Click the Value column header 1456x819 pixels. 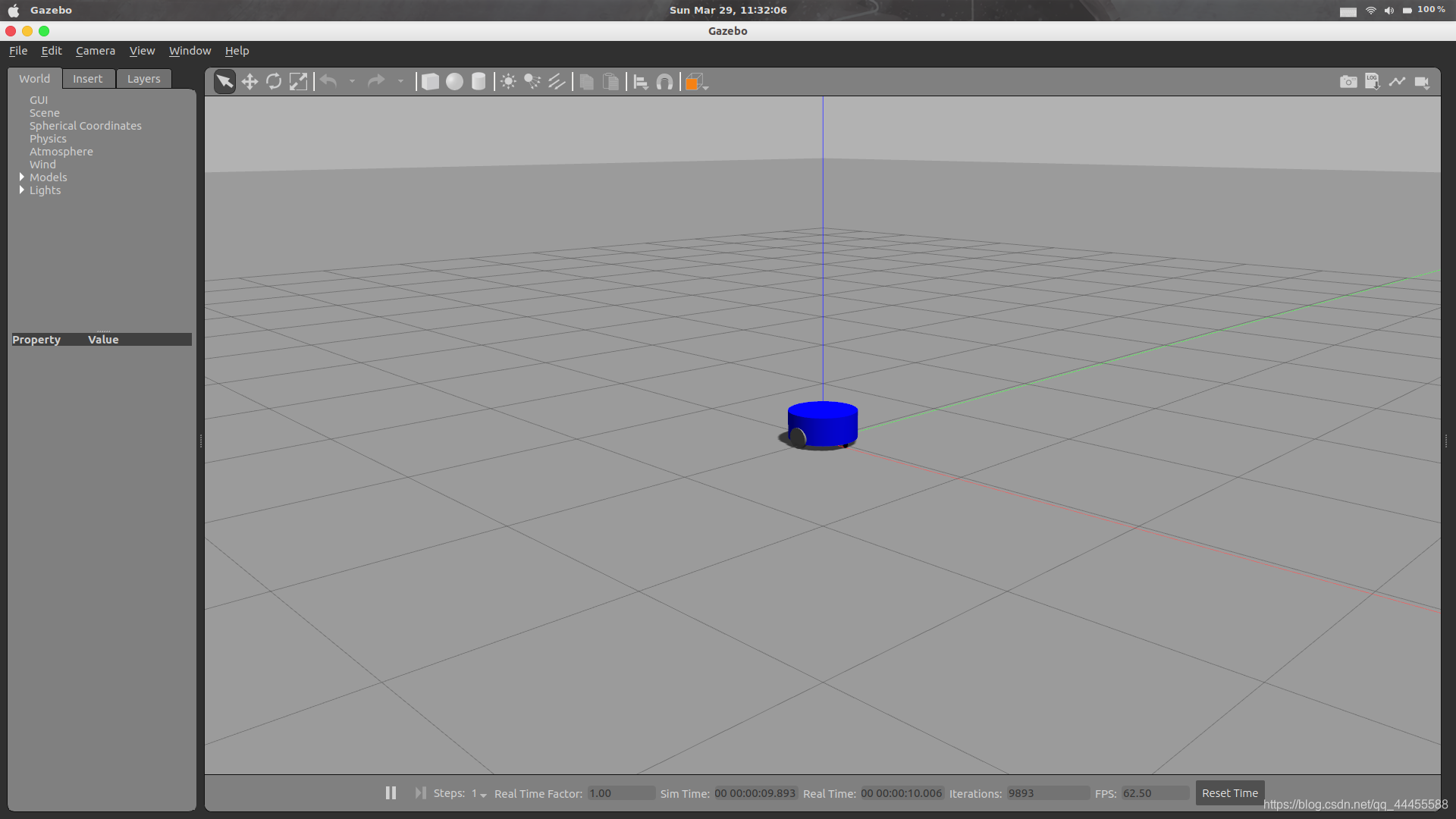click(x=103, y=340)
